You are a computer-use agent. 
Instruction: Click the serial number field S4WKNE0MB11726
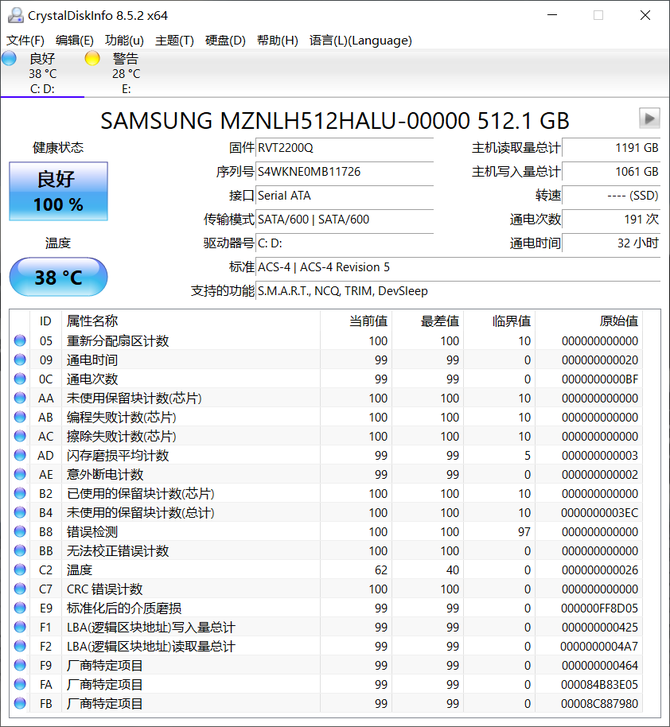click(x=345, y=172)
